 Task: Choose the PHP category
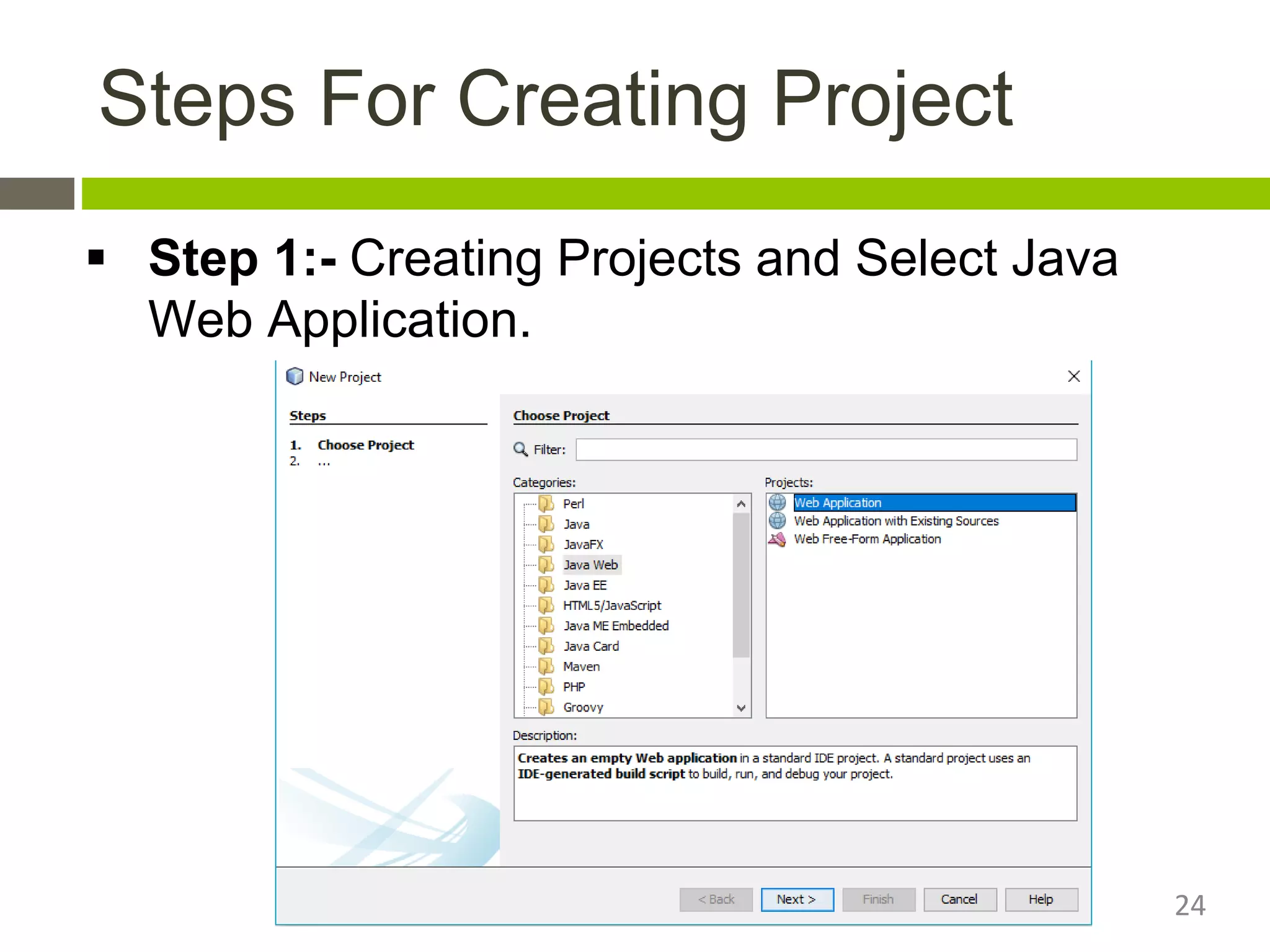coord(574,687)
